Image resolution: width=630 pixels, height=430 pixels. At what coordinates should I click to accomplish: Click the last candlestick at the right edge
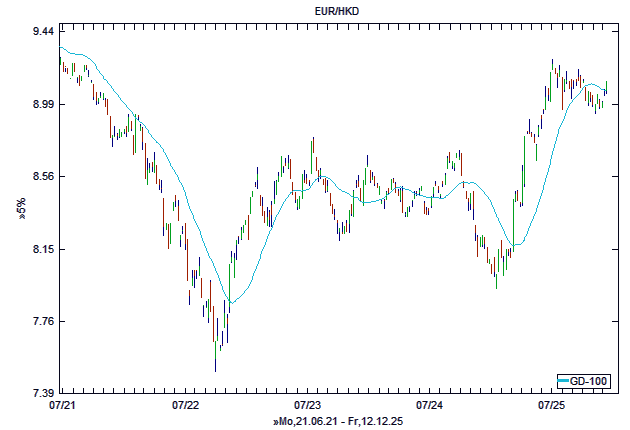[606, 88]
